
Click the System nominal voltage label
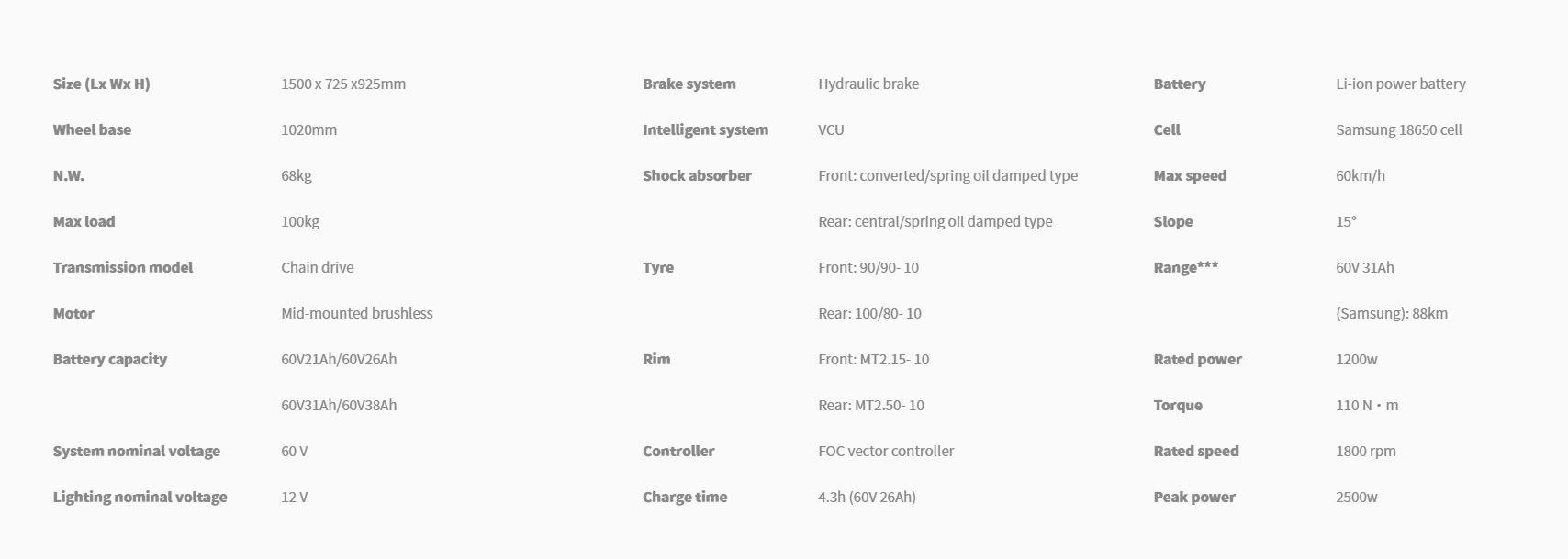pyautogui.click(x=136, y=451)
